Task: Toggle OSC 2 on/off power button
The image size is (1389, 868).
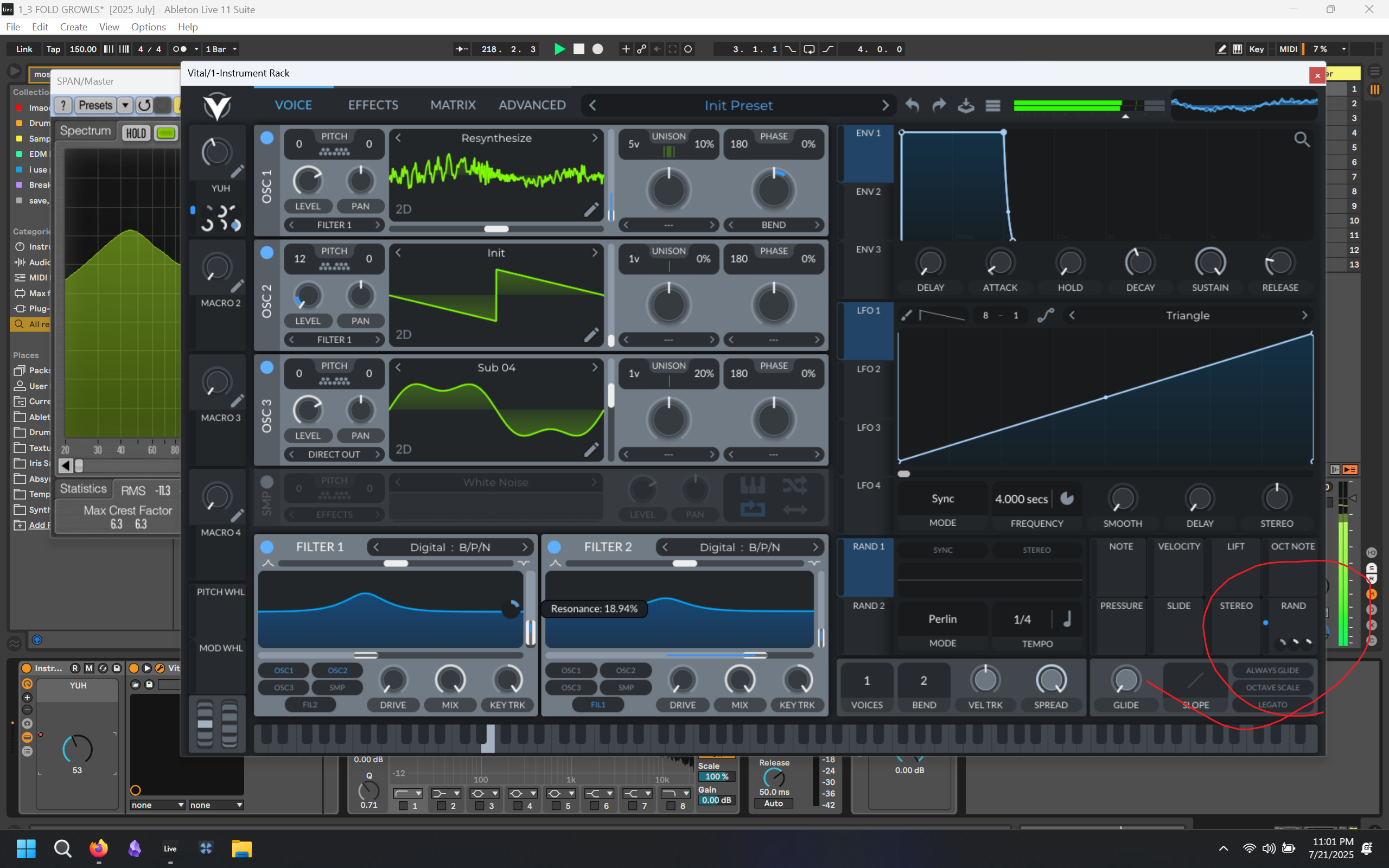Action: click(267, 253)
